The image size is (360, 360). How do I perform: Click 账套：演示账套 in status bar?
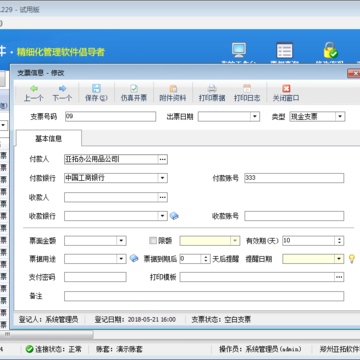tap(119, 349)
